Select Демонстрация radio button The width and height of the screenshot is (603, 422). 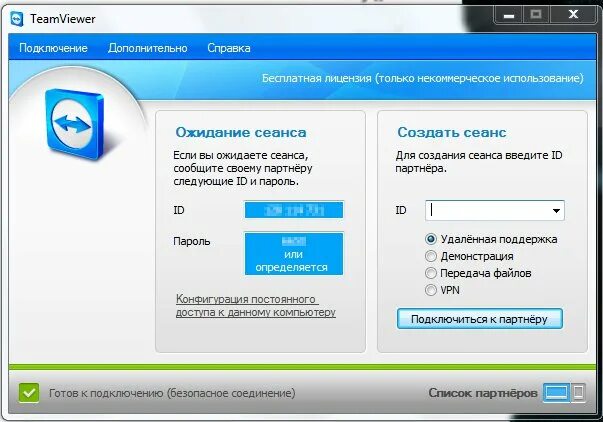pyautogui.click(x=431, y=256)
